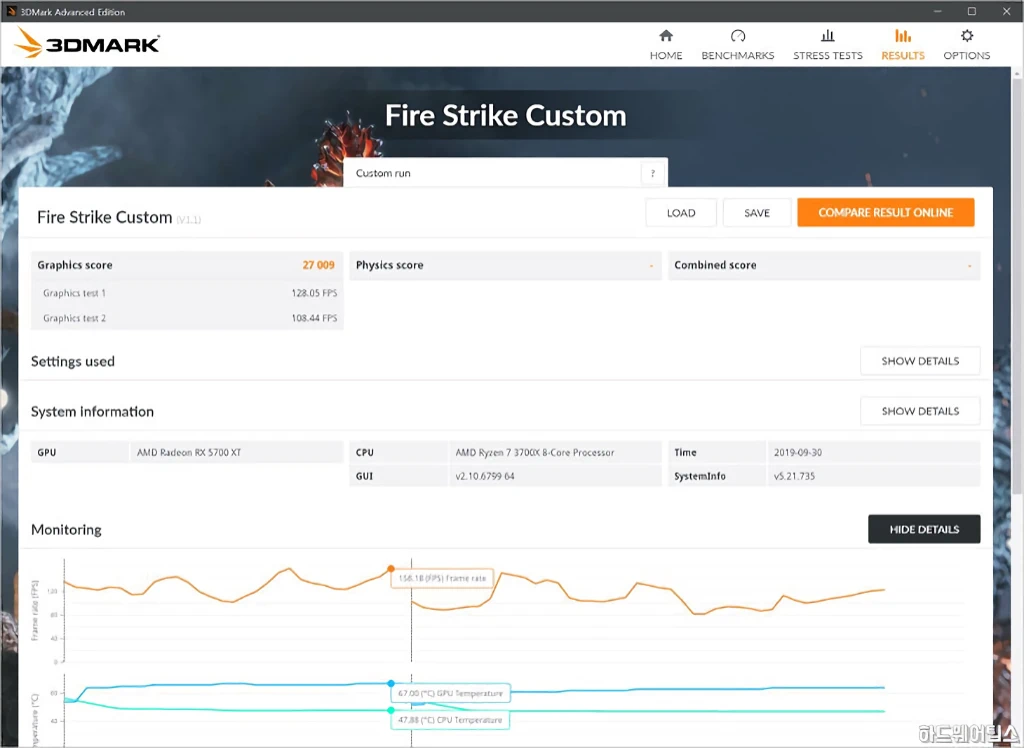This screenshot has width=1024, height=748.
Task: Click the Stress Tests bar chart icon
Action: (x=827, y=35)
